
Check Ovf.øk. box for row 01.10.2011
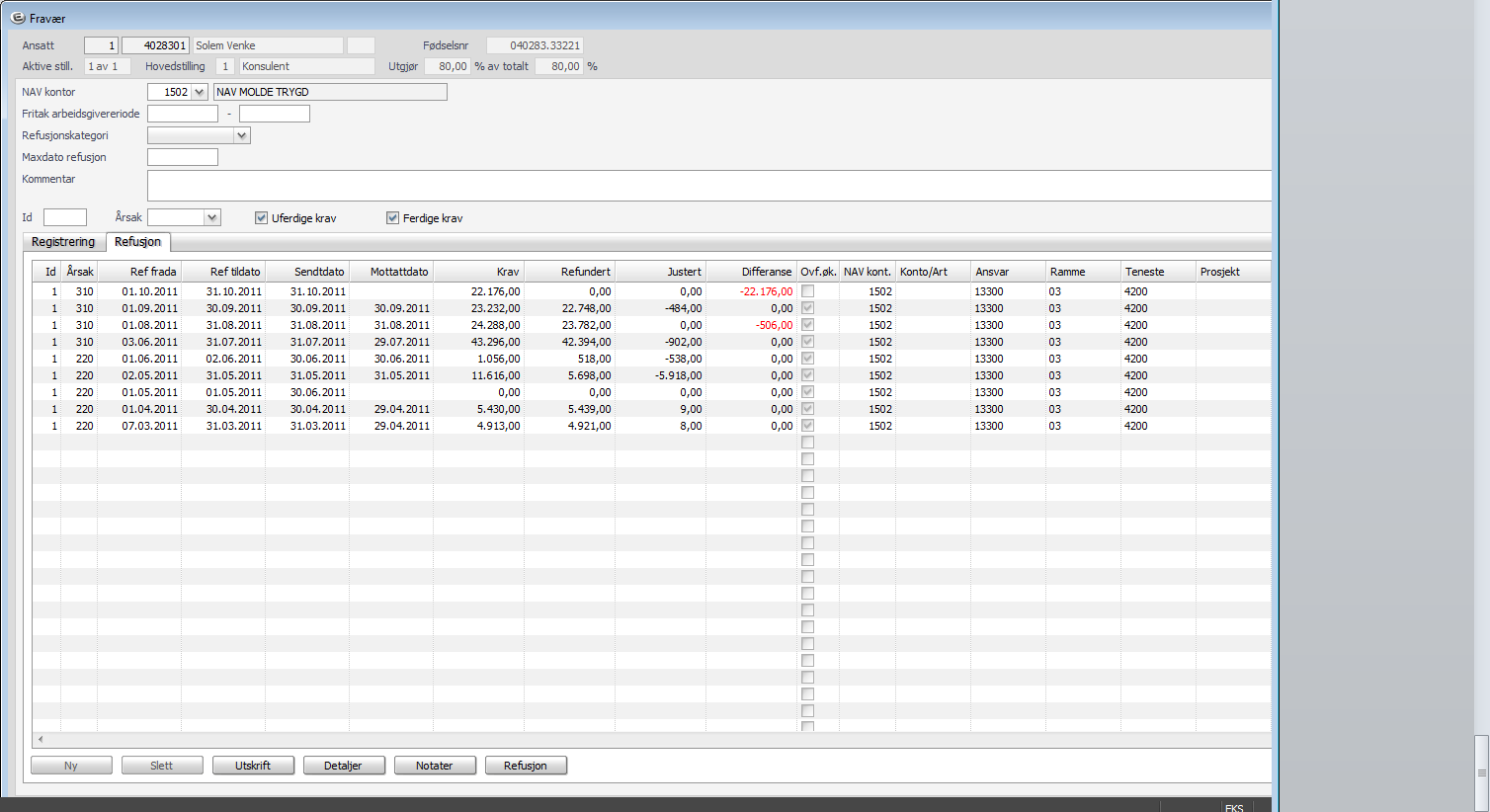[807, 291]
